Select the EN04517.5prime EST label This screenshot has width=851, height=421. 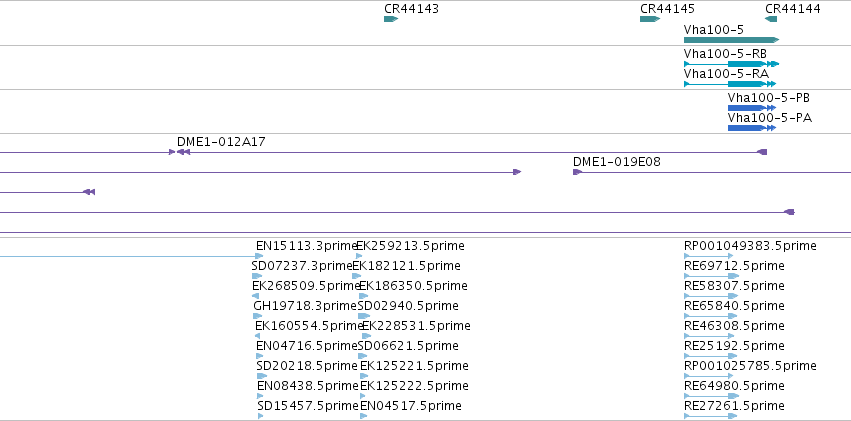411,406
